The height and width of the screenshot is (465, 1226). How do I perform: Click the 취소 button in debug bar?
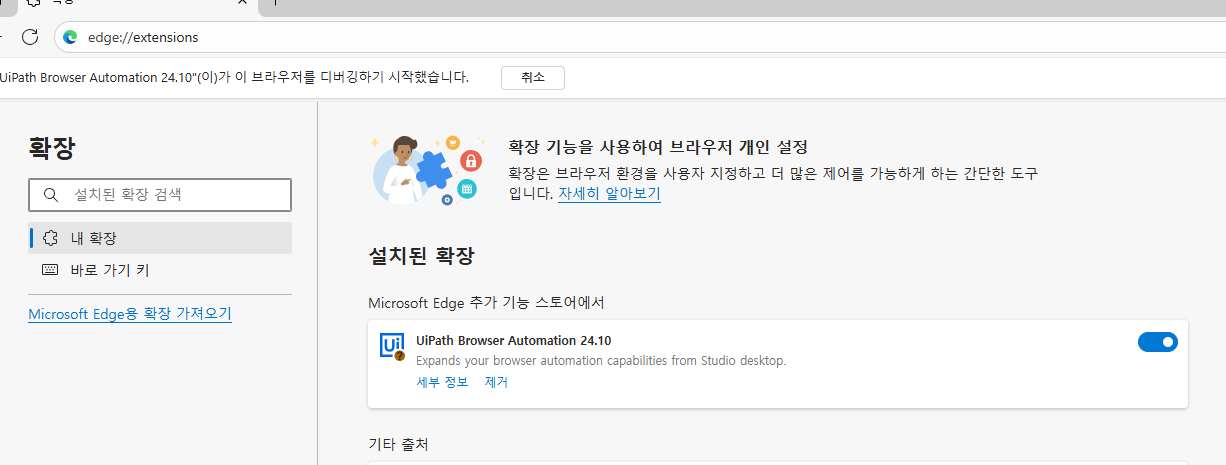pyautogui.click(x=533, y=77)
